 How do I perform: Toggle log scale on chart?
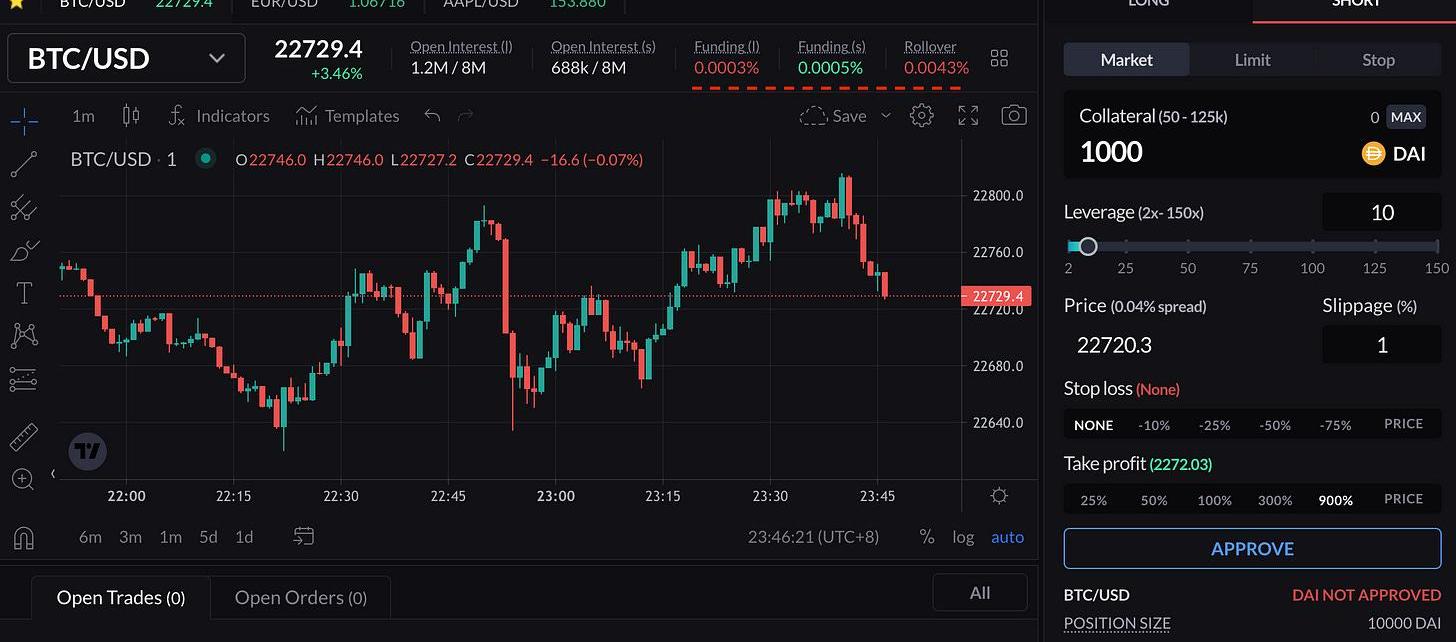[x=962, y=537]
